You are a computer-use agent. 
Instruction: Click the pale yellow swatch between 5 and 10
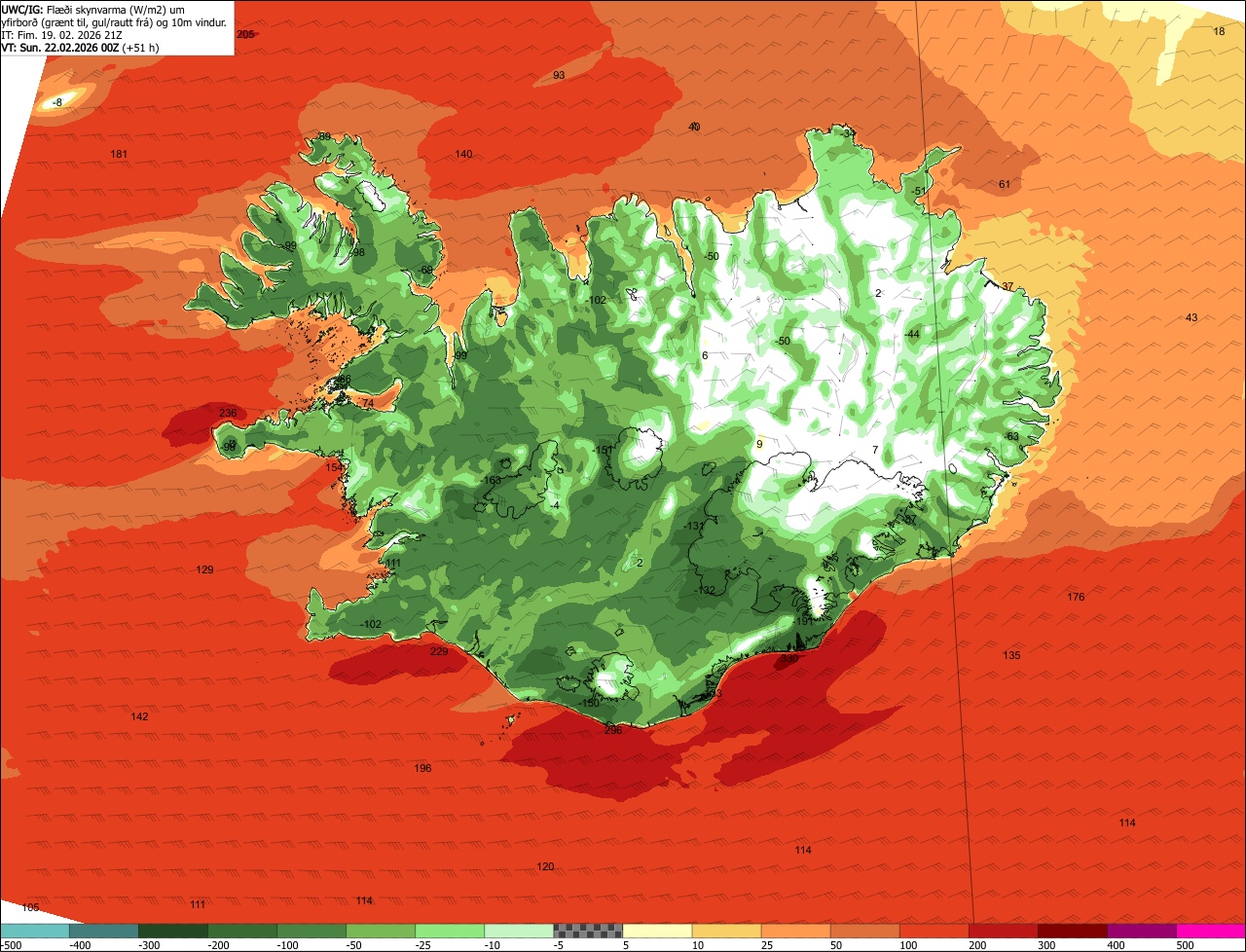point(656,931)
